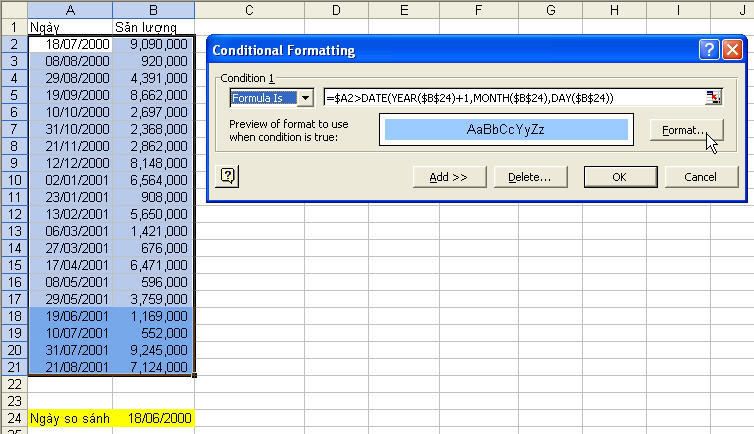
Task: Select column header G
Action: 551,10
